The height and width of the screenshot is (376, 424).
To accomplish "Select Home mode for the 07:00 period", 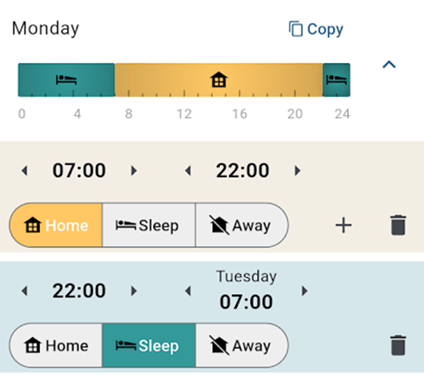I will 56,225.
